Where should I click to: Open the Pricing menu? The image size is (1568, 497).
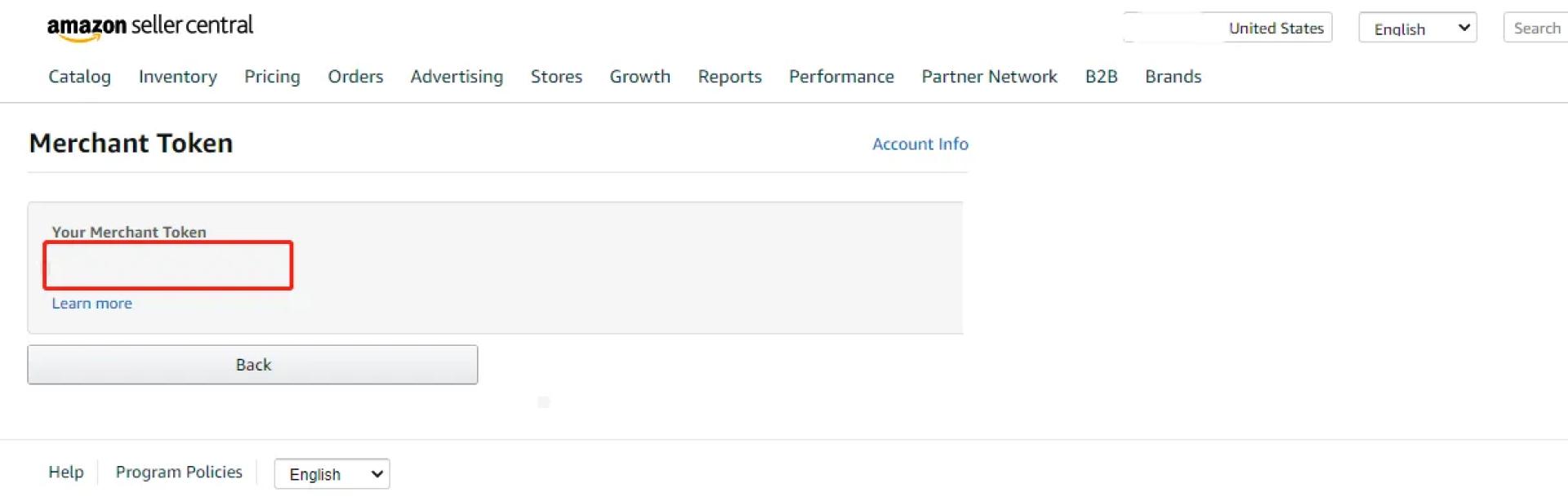tap(272, 77)
